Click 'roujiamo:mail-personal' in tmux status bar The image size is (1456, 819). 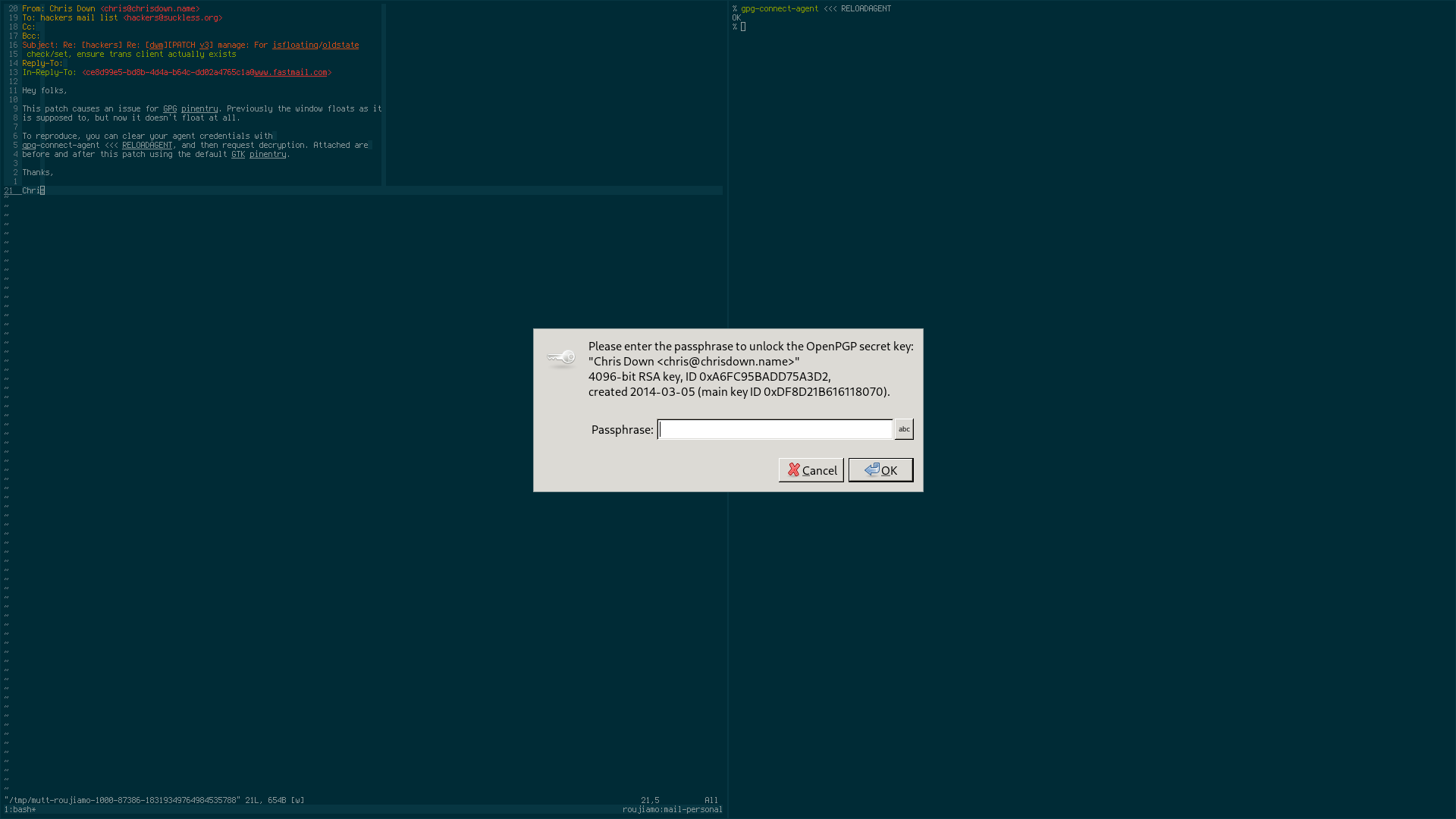[x=673, y=810]
